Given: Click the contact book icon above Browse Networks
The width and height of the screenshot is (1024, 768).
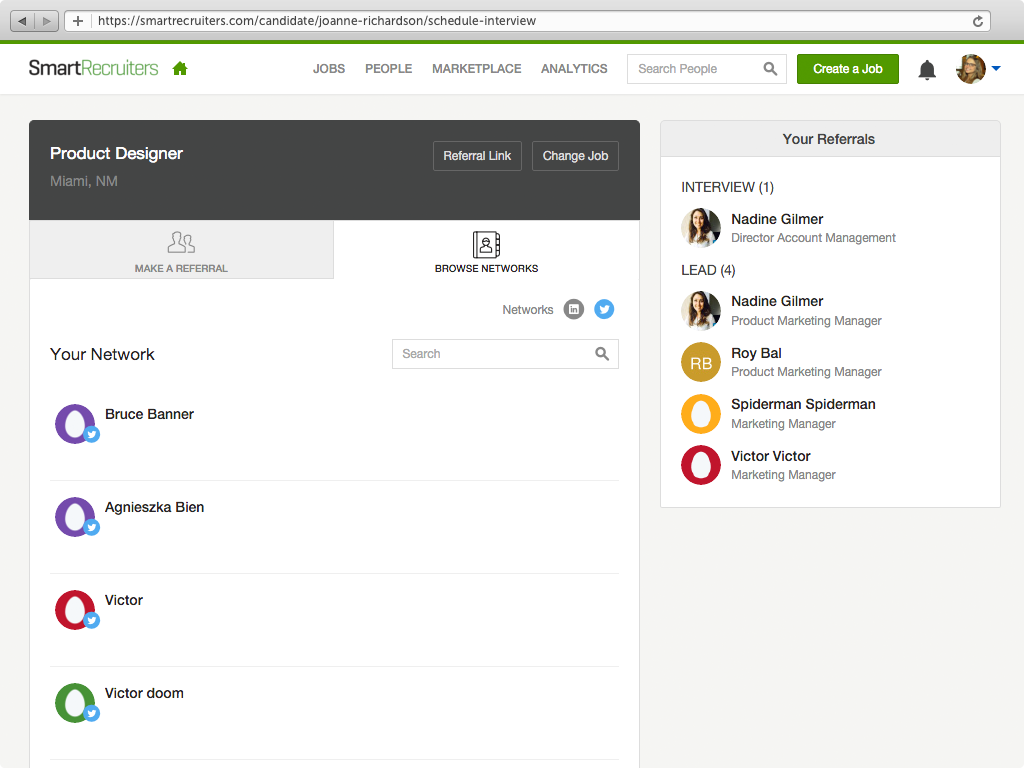Looking at the screenshot, I should click(486, 243).
